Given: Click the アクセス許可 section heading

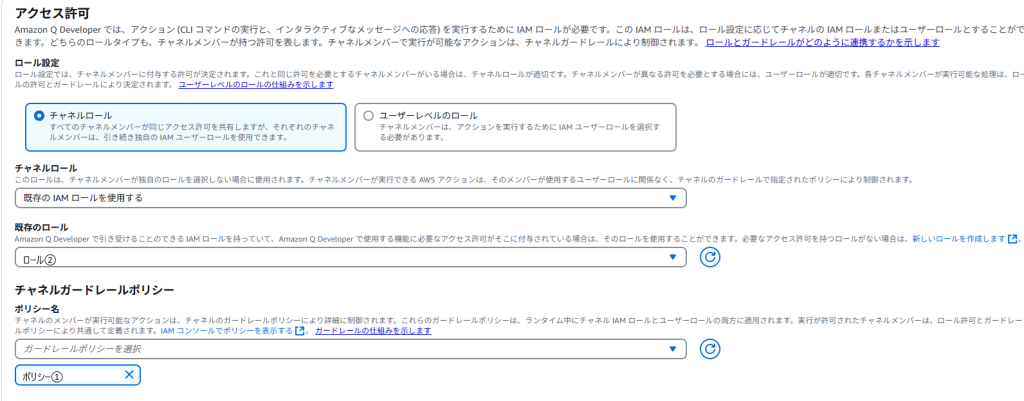Looking at the screenshot, I should coord(52,12).
